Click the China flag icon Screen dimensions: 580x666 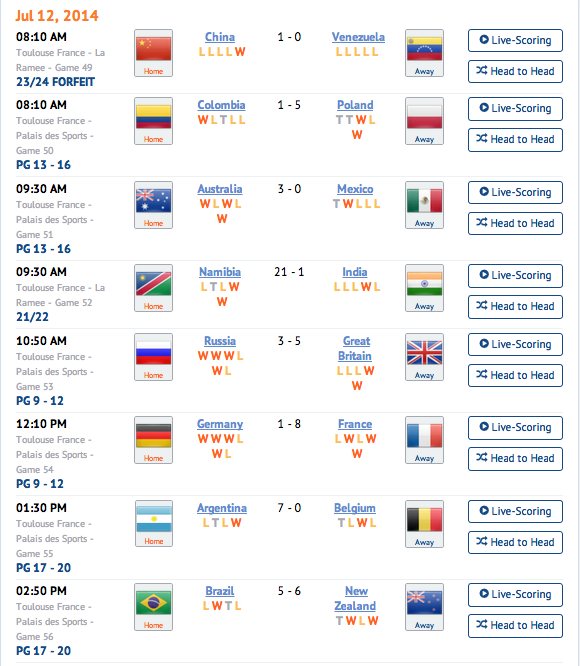click(x=153, y=53)
